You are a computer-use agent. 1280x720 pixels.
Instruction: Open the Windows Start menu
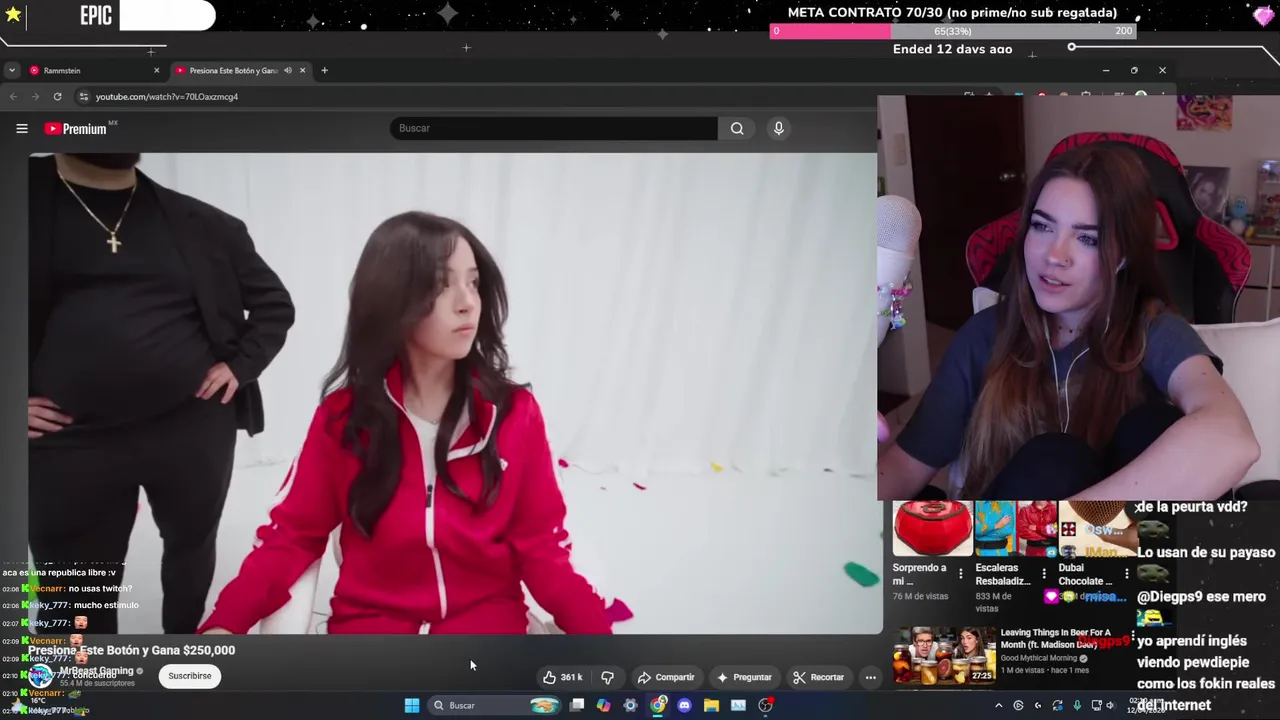(411, 705)
